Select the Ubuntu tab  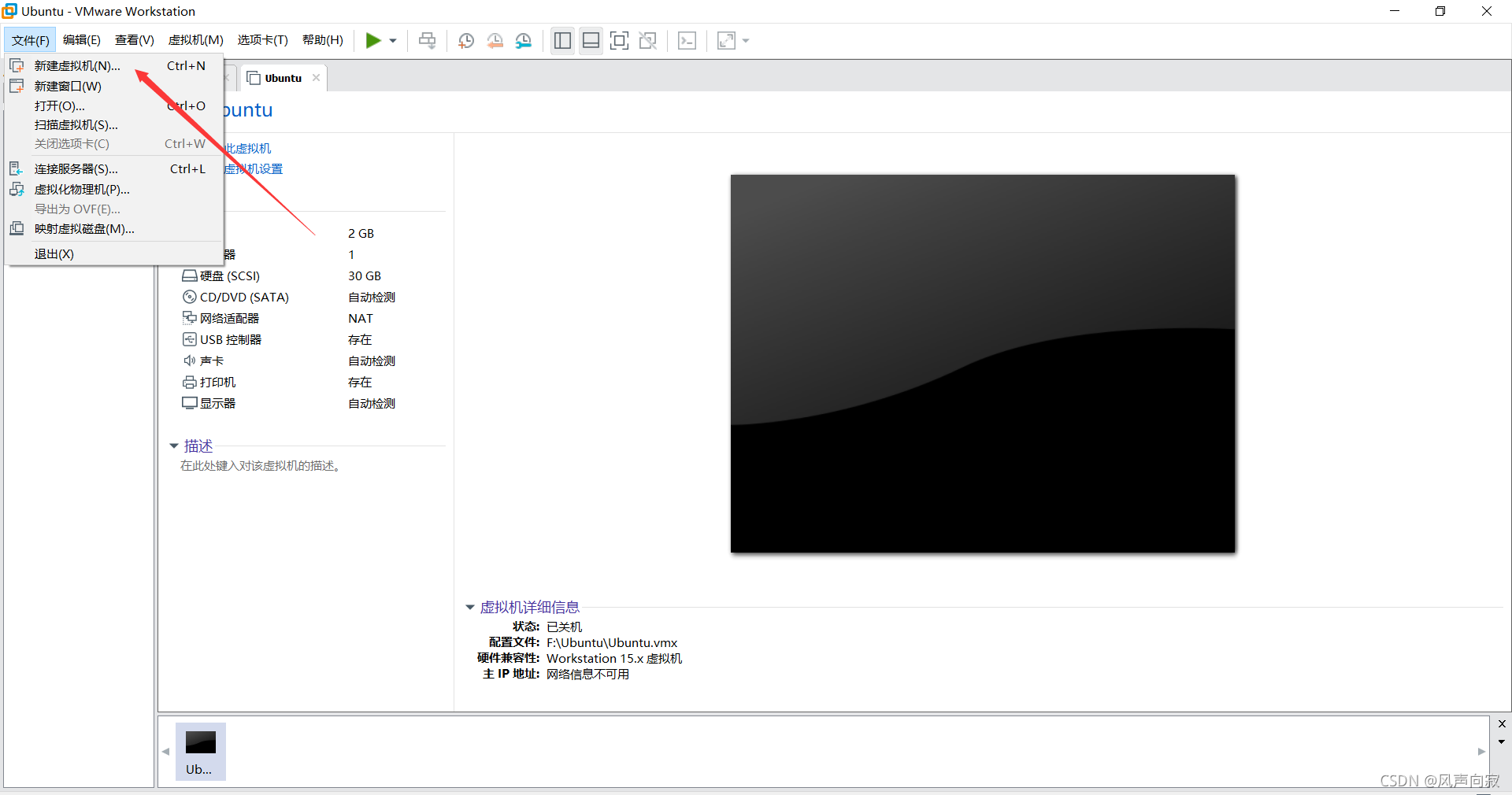[283, 78]
